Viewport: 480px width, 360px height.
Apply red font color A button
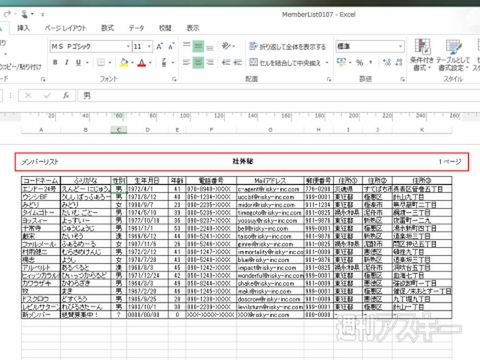142,62
